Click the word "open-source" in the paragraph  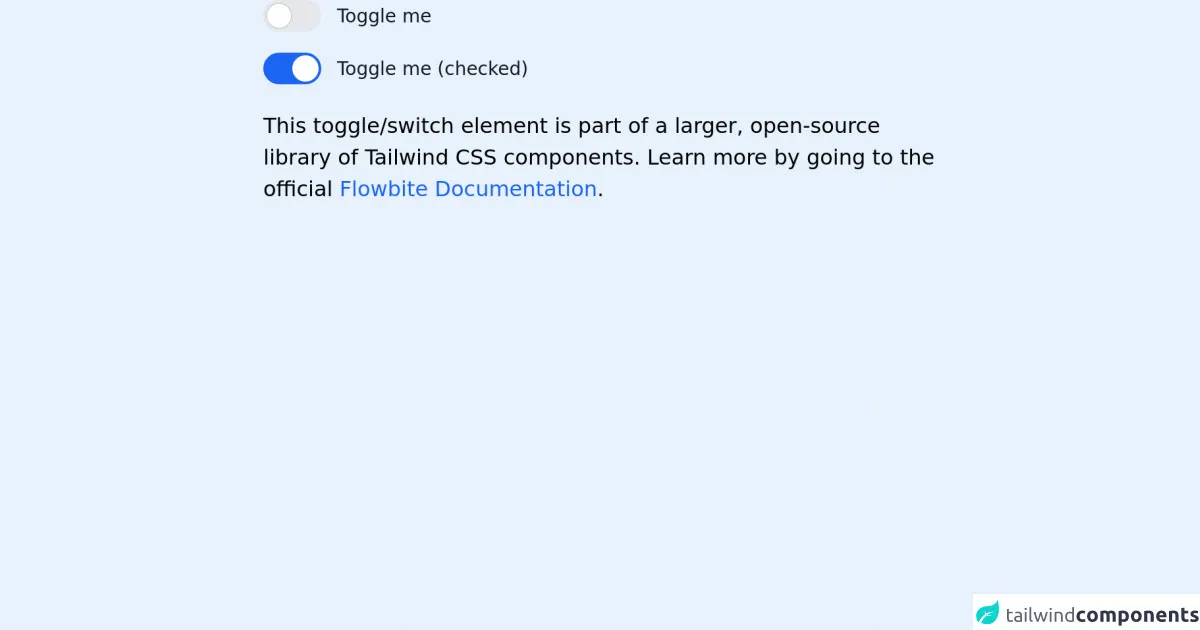pyautogui.click(x=815, y=126)
